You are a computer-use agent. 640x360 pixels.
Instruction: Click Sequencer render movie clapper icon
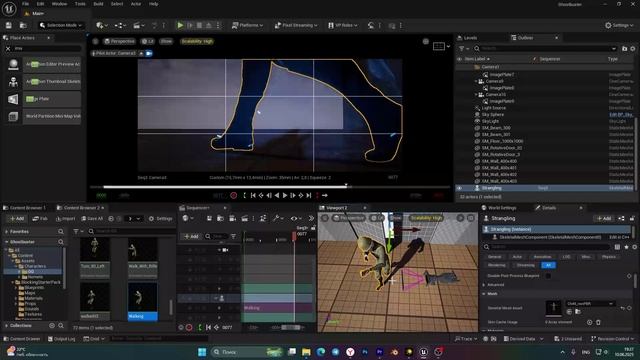(244, 219)
